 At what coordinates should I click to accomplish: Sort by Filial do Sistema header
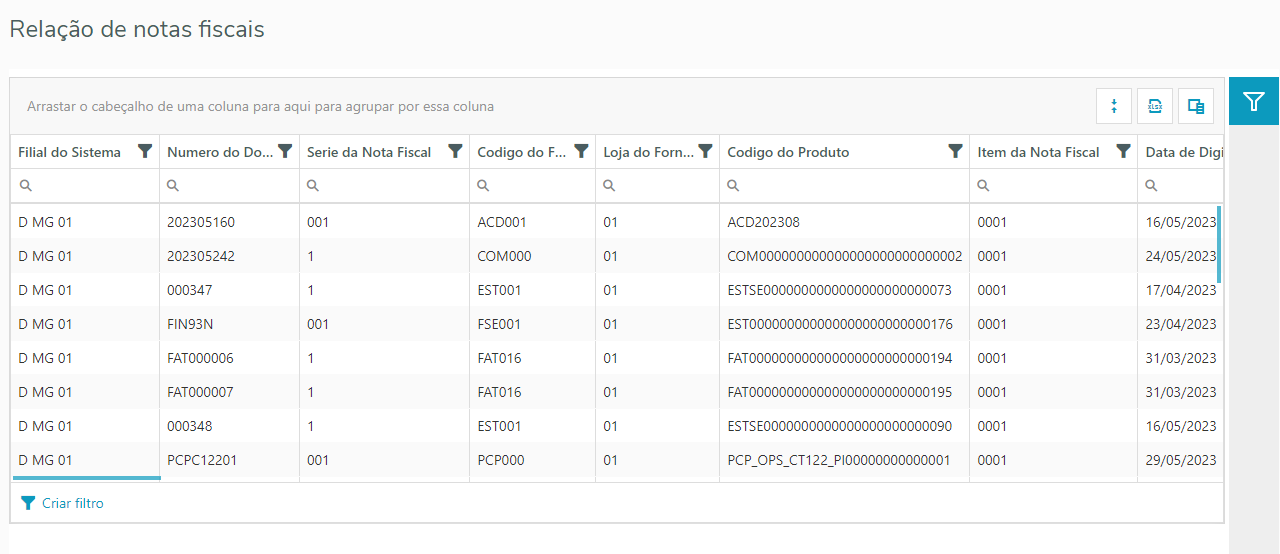pos(69,152)
